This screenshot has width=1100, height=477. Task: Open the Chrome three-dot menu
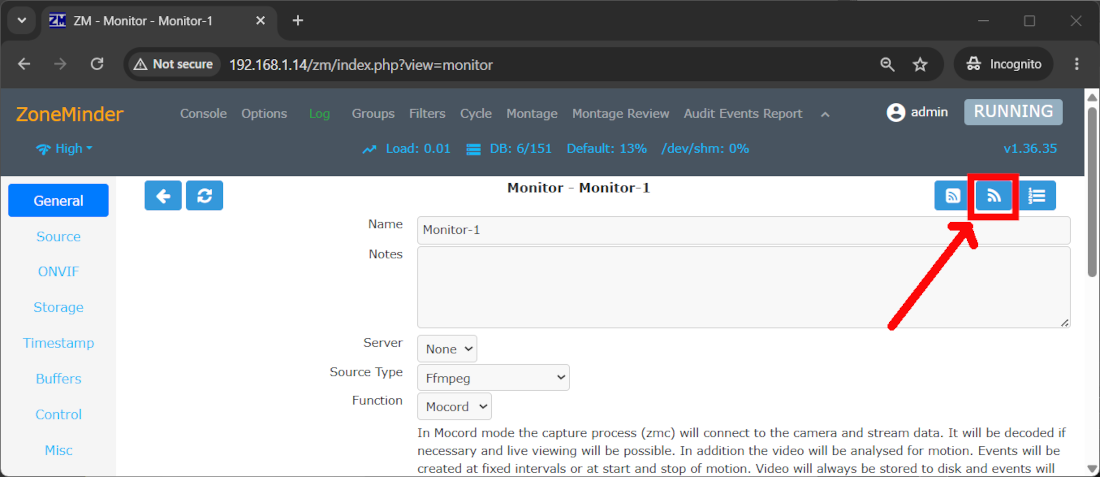(1077, 65)
